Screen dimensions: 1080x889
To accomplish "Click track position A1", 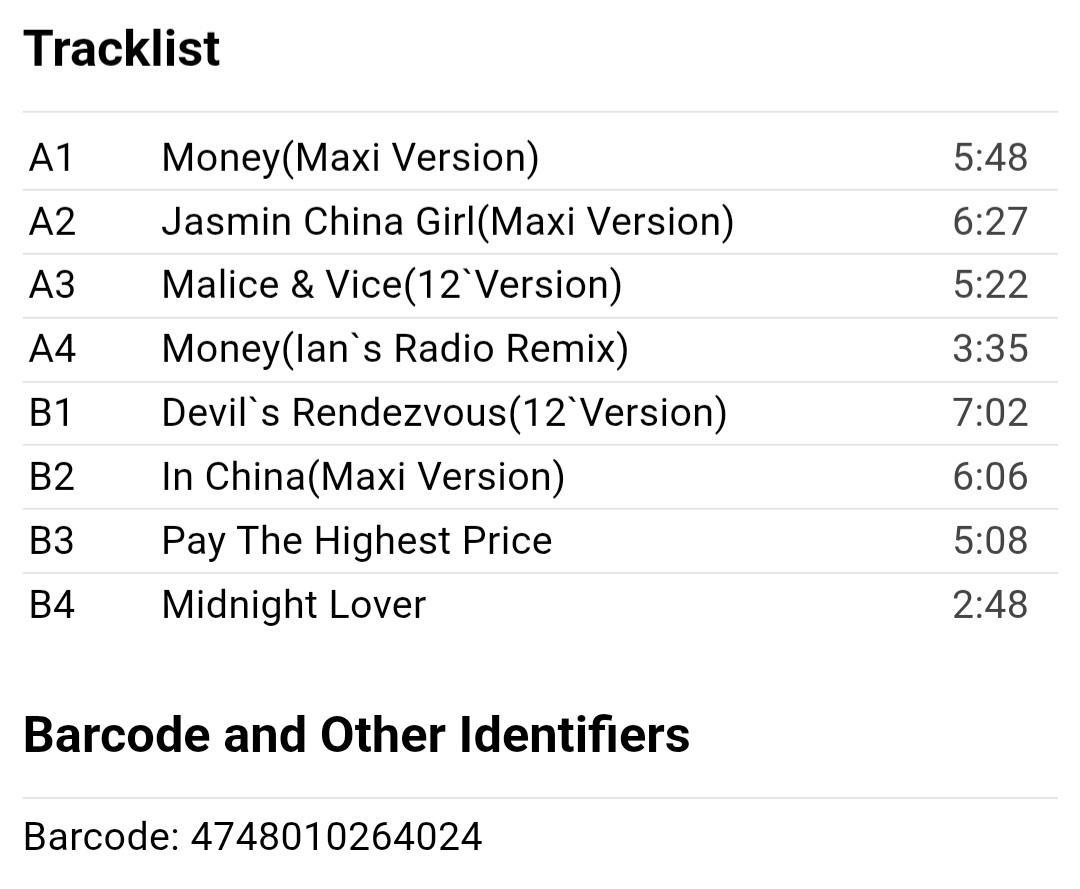I will pos(51,157).
